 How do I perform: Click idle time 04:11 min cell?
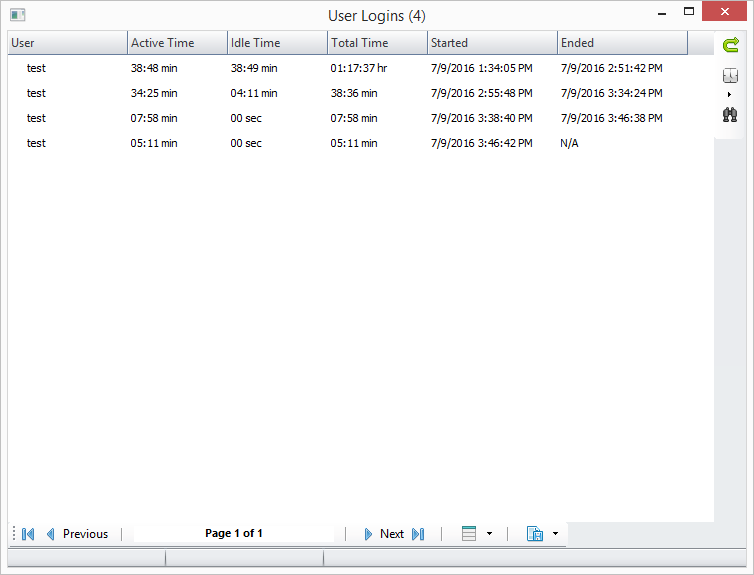coord(254,93)
